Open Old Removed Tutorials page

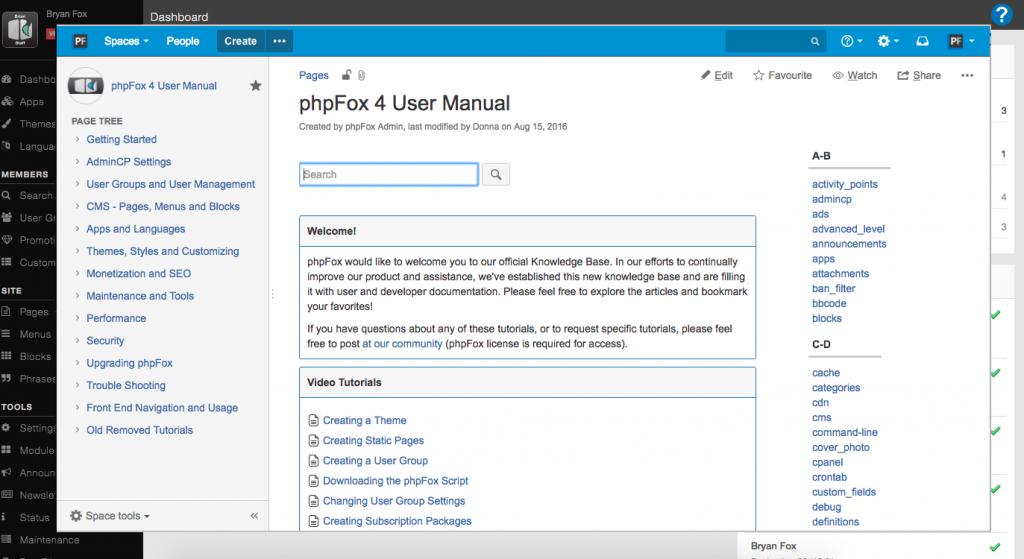pos(140,430)
